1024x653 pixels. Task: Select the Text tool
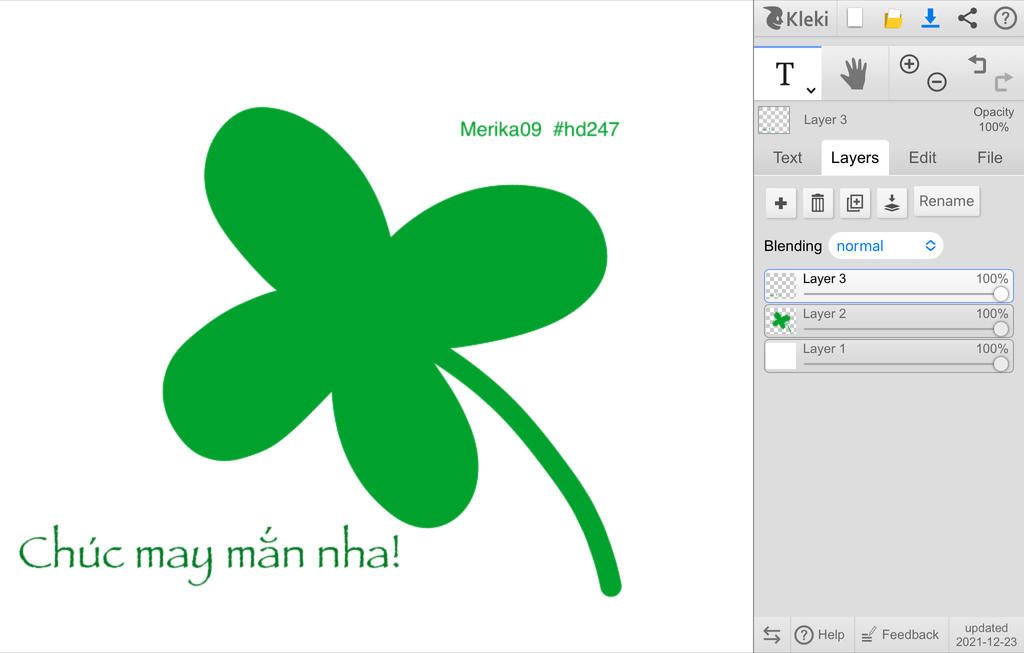(785, 73)
